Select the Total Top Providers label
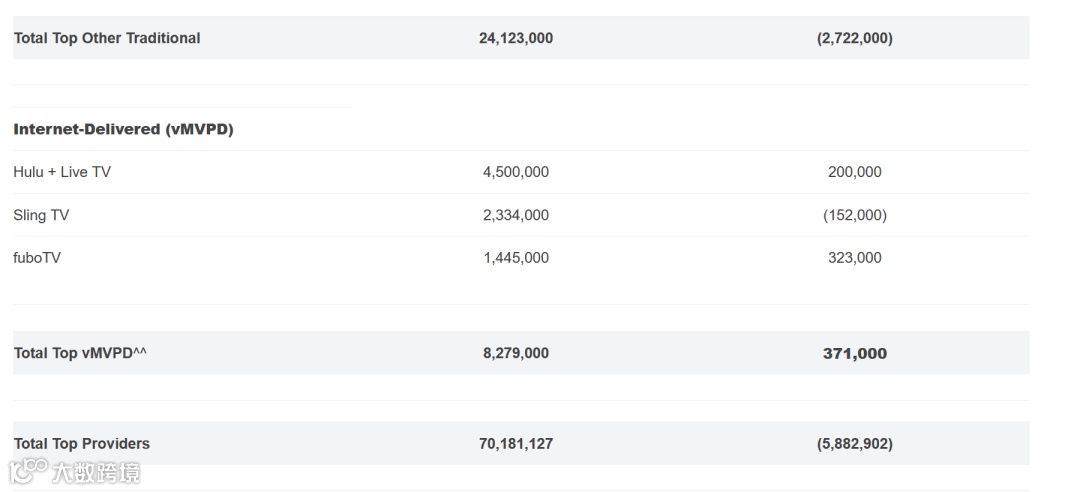This screenshot has height=492, width=1080. [82, 444]
